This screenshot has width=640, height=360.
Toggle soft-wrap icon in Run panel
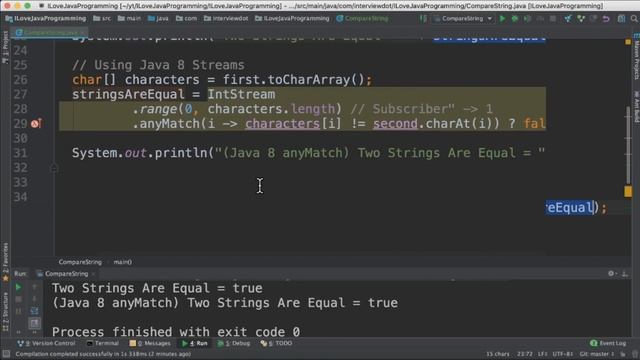coord(35,311)
